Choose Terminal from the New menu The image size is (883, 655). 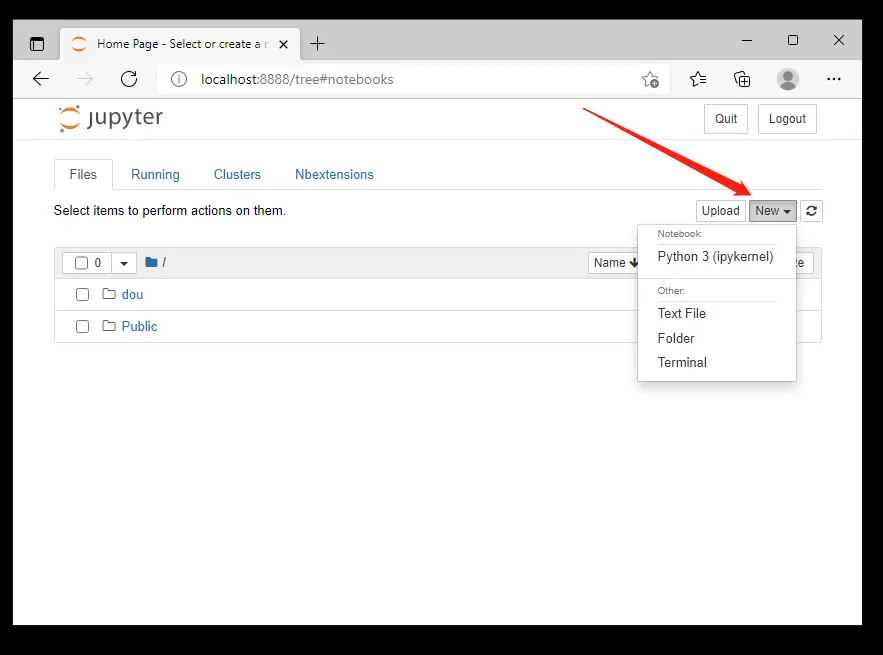(x=682, y=363)
